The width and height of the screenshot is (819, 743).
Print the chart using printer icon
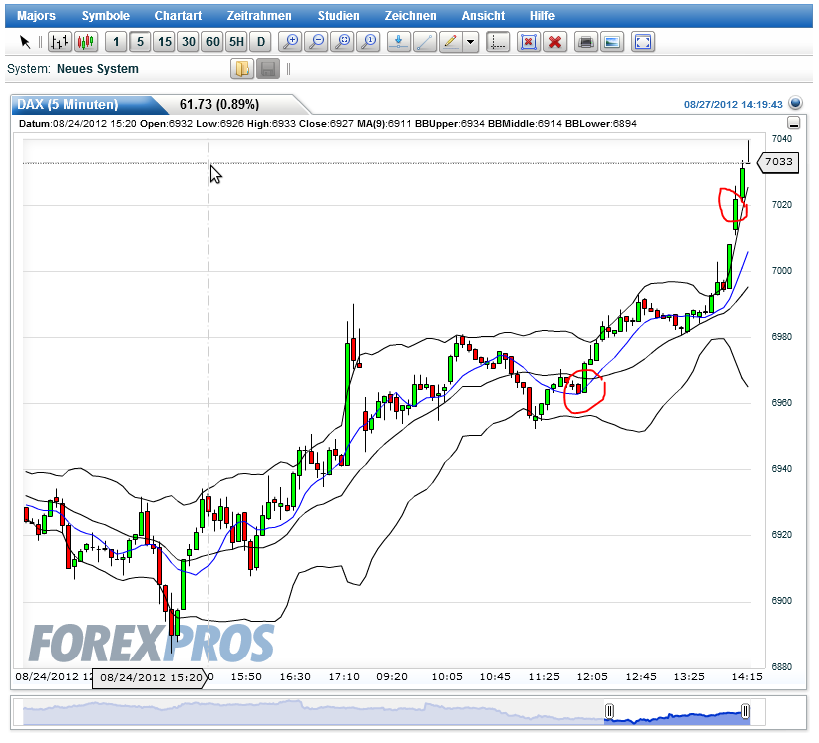pyautogui.click(x=585, y=42)
